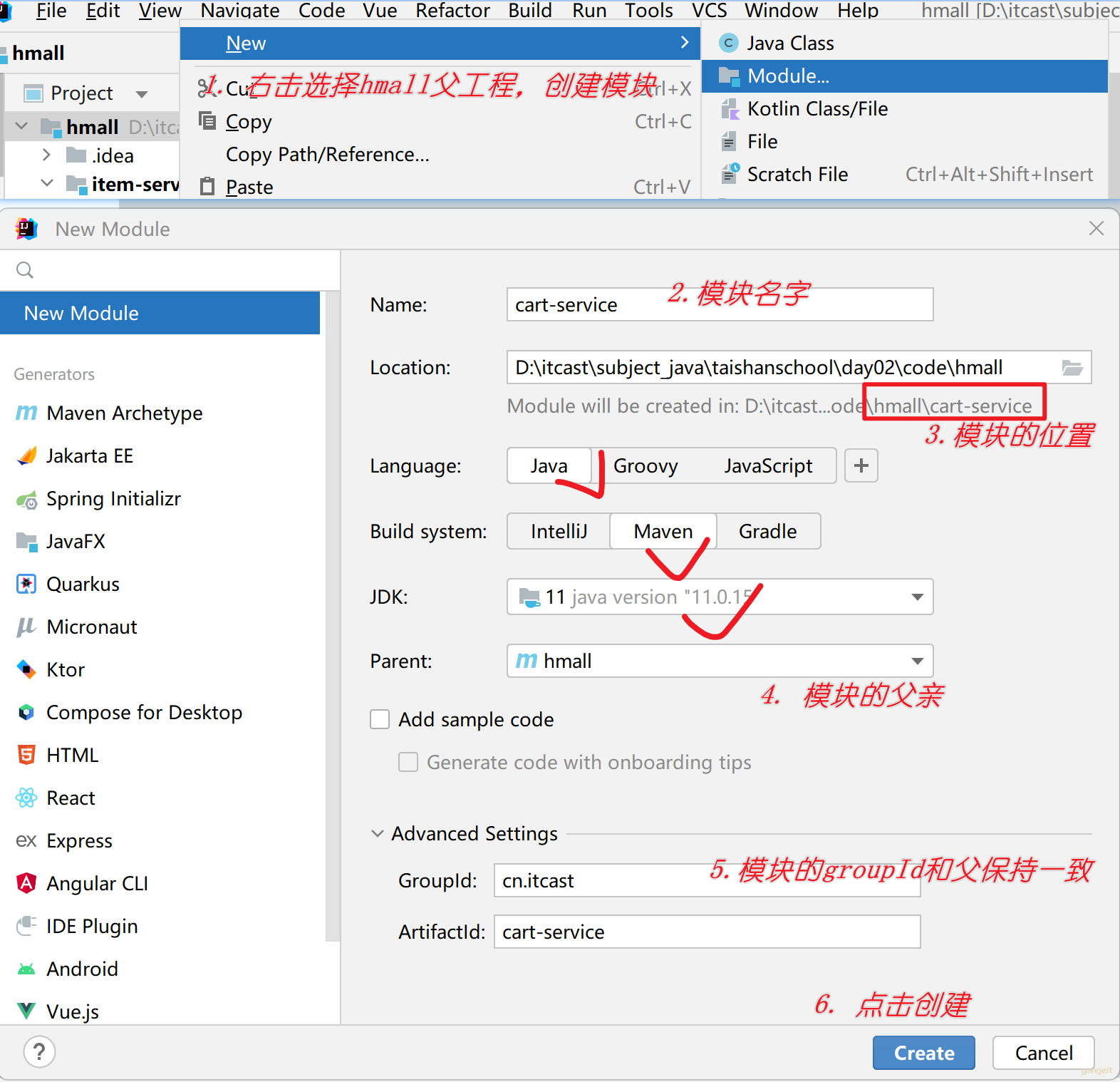Add another language with the plus button

[x=861, y=465]
